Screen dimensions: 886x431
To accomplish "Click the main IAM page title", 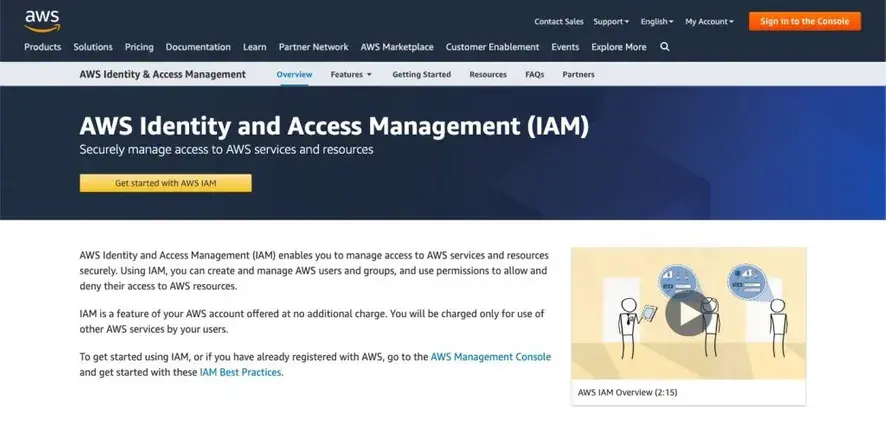I will click(x=334, y=126).
